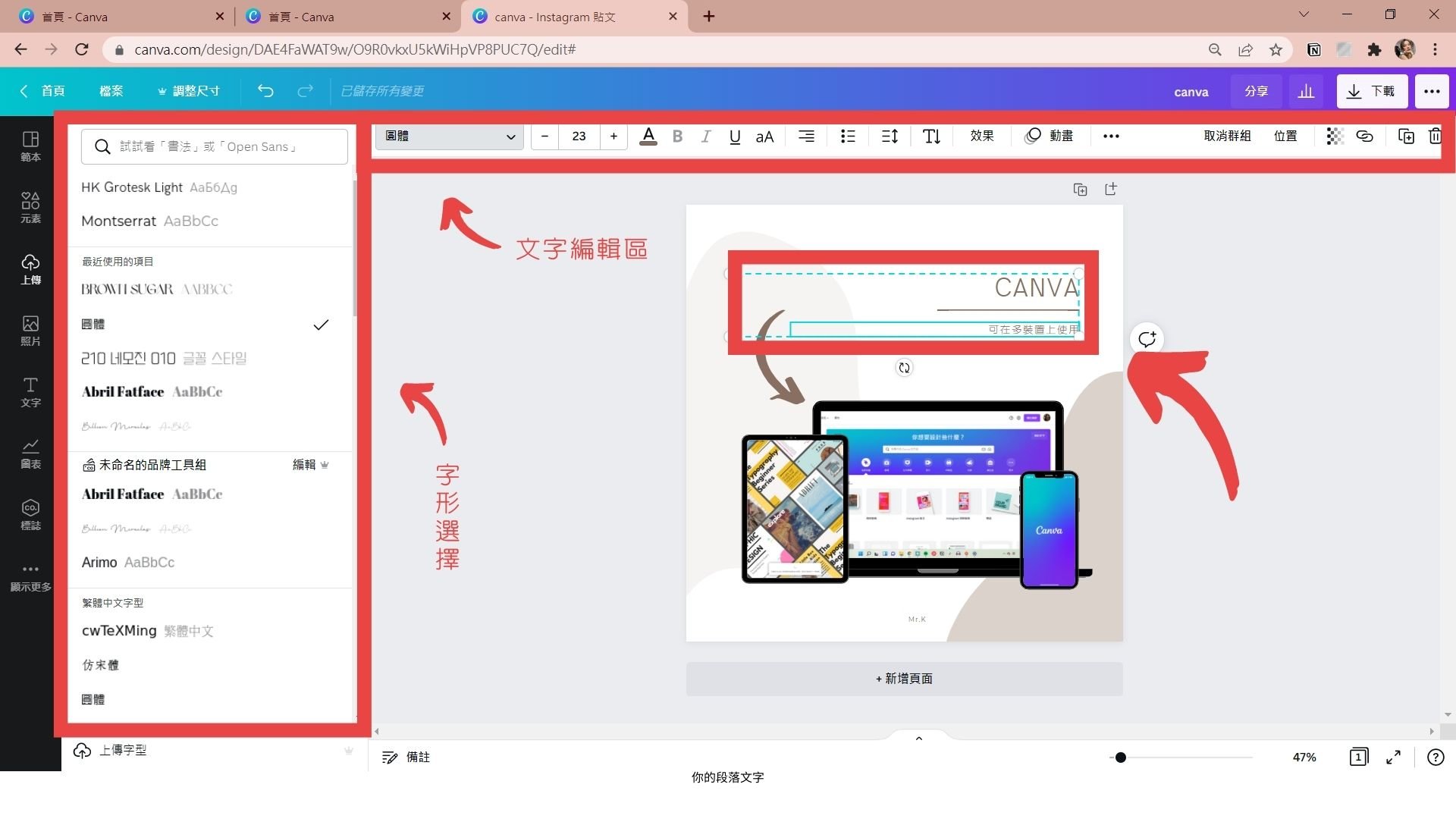1456x819 pixels.
Task: Toggle underline text formatting
Action: 735,136
